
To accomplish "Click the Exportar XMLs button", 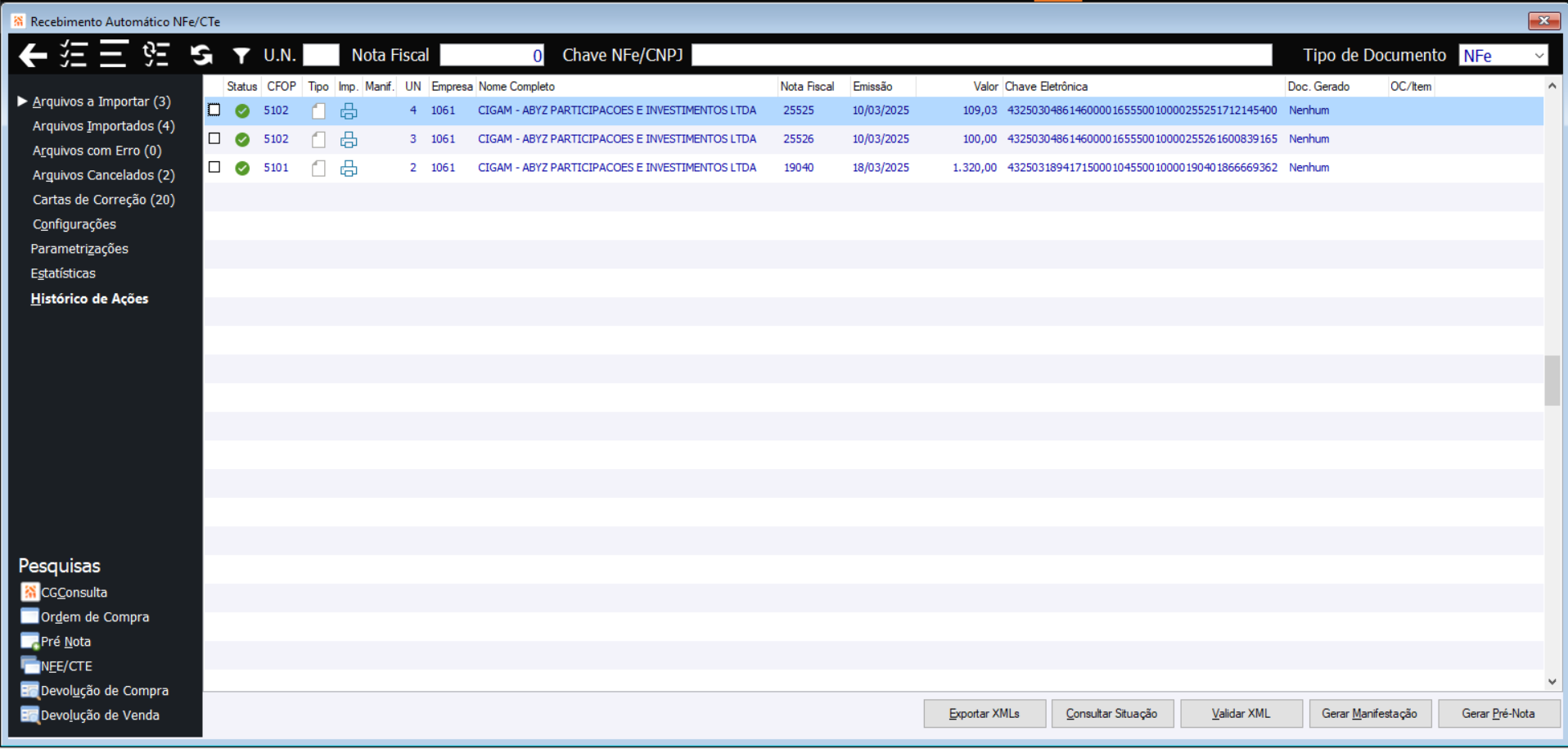I will point(985,714).
